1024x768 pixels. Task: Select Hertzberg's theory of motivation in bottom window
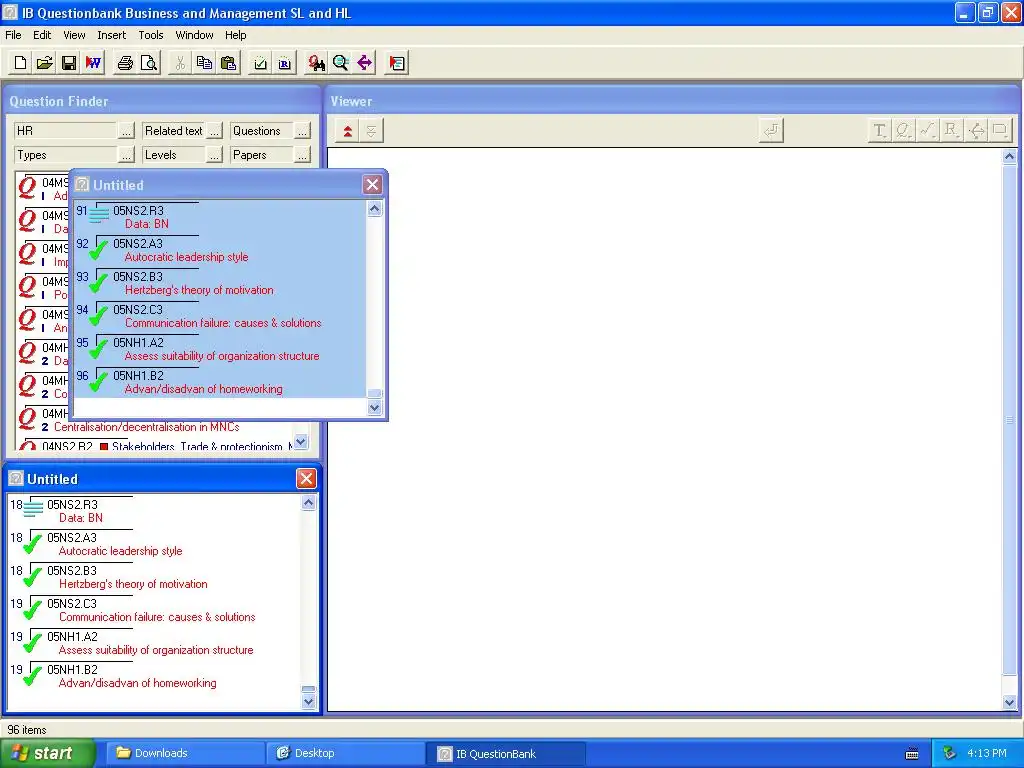pyautogui.click(x=154, y=577)
